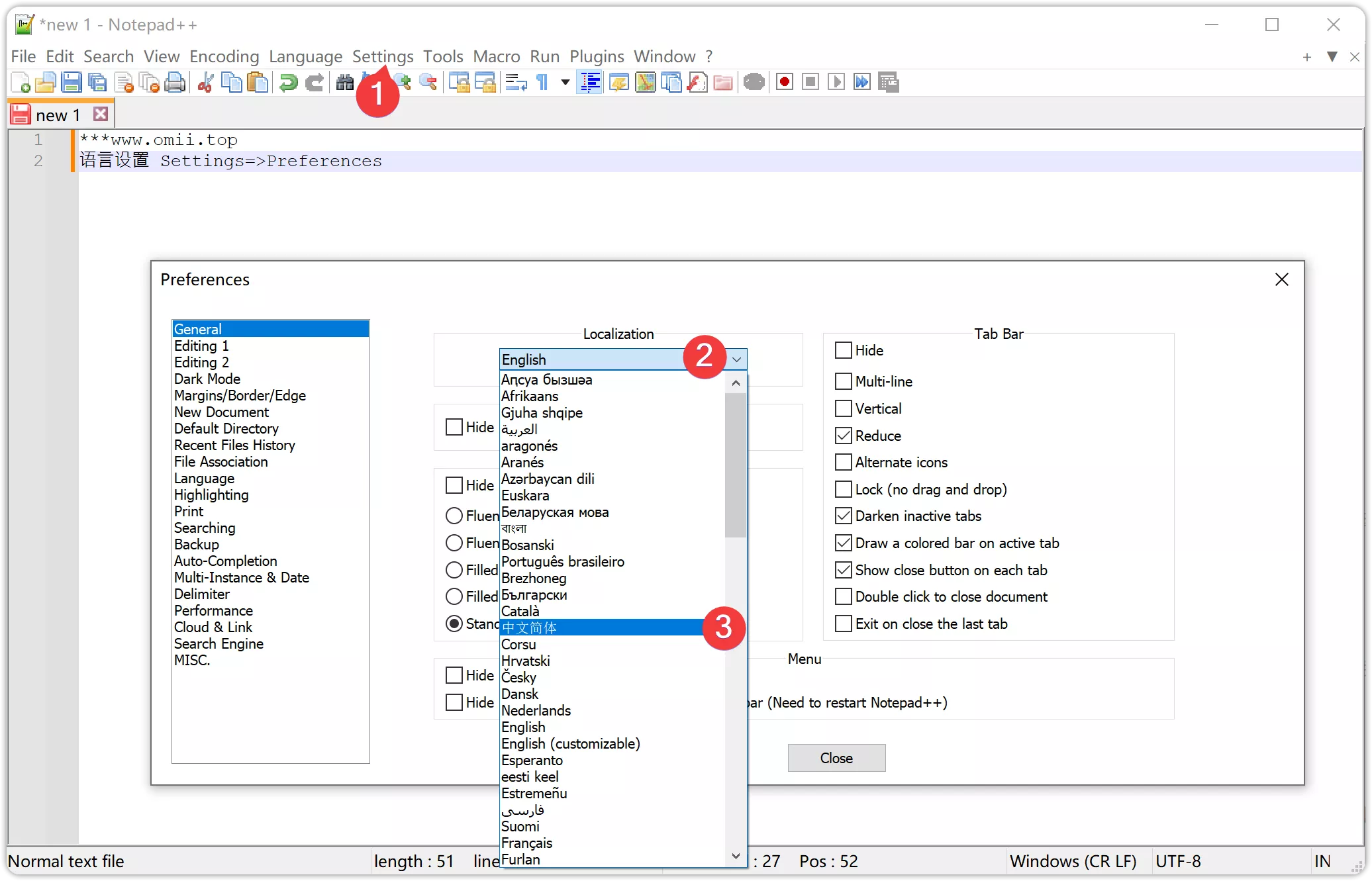
Task: Save the current file via toolbar
Action: click(71, 82)
